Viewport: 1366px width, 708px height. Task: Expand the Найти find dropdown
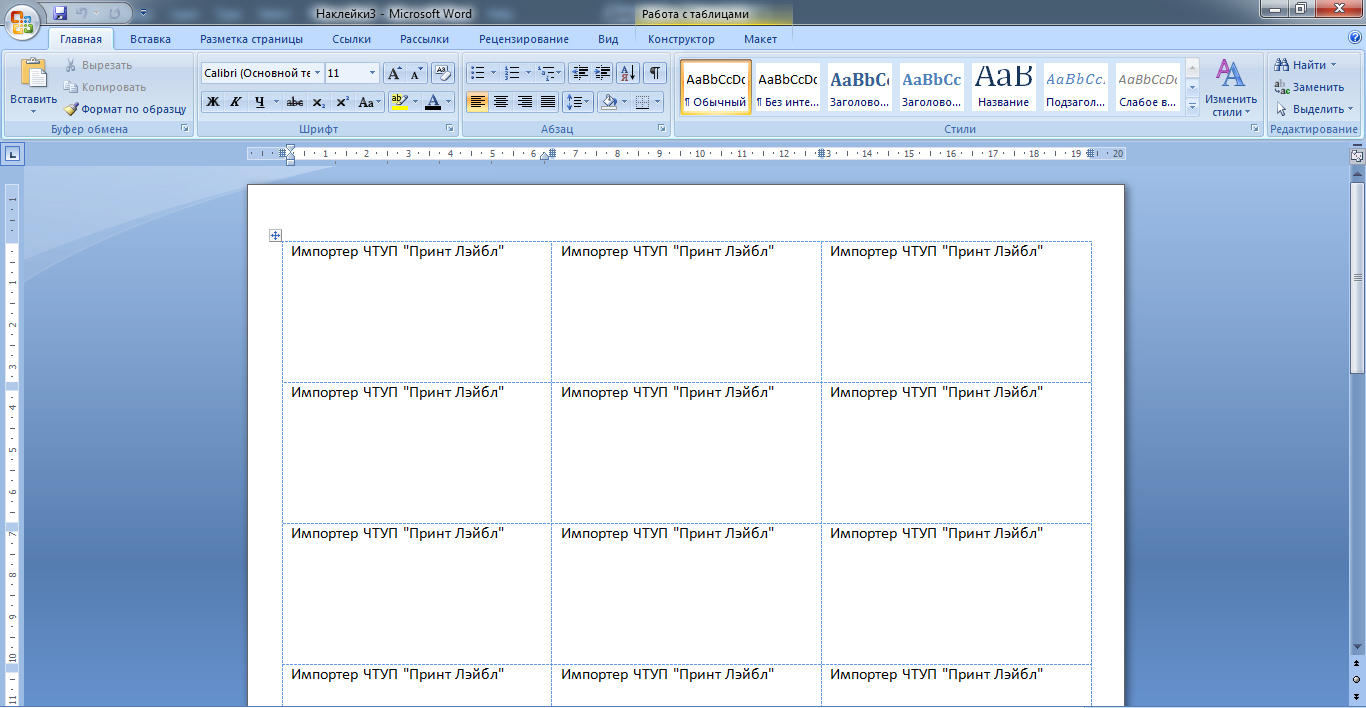[x=1332, y=65]
